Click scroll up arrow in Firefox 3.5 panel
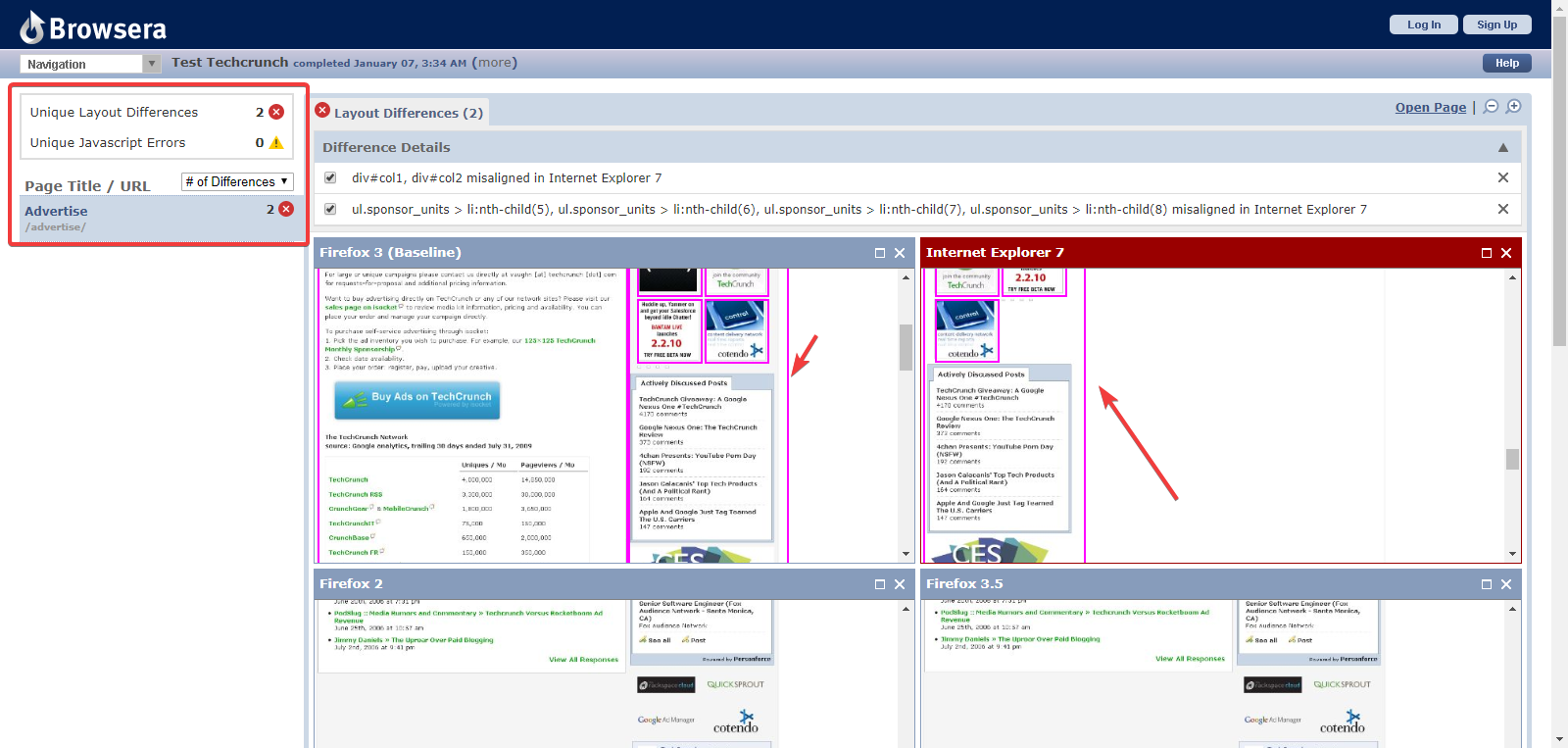The height and width of the screenshot is (748, 1568). coord(1513,609)
